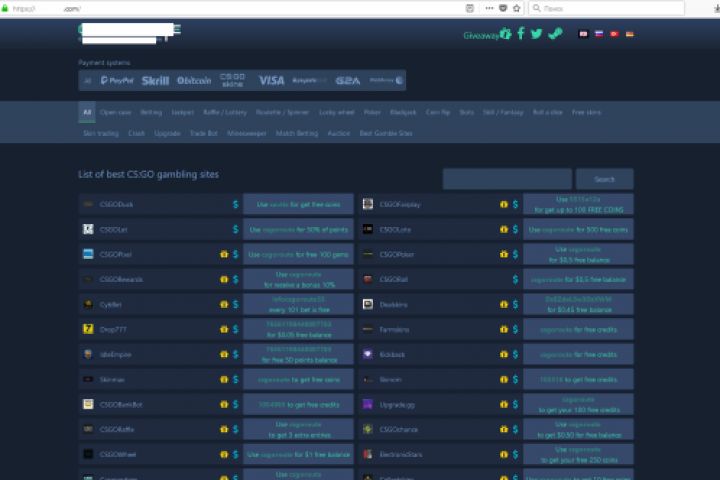The width and height of the screenshot is (720, 480).
Task: Open the CSGOLotto site link
Action: 395,229
